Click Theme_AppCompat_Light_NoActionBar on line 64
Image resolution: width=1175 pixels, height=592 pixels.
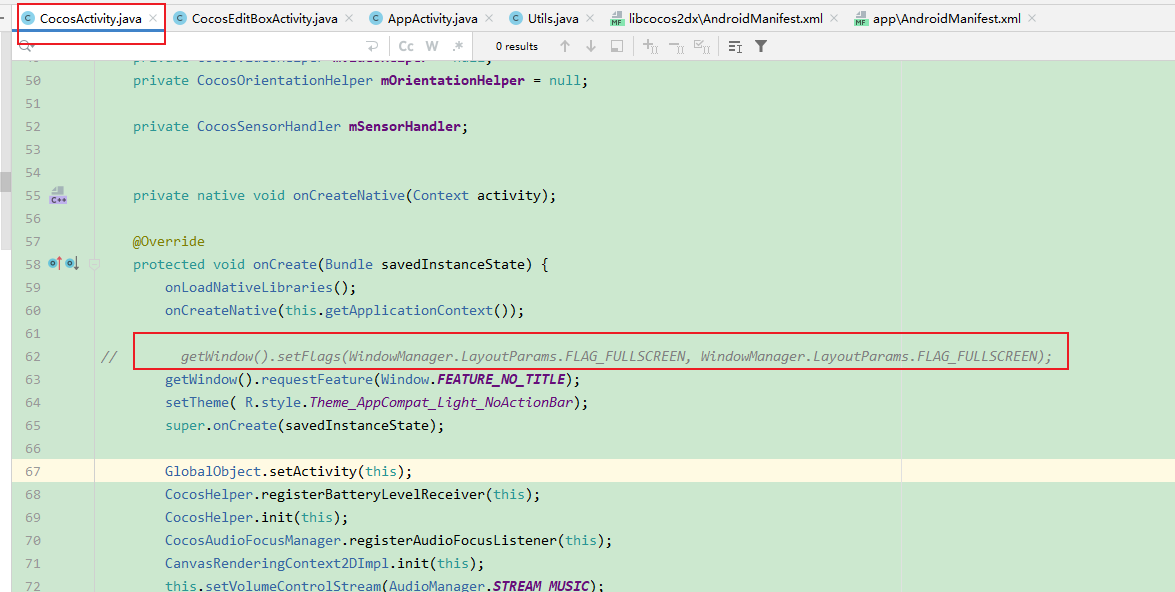441,402
